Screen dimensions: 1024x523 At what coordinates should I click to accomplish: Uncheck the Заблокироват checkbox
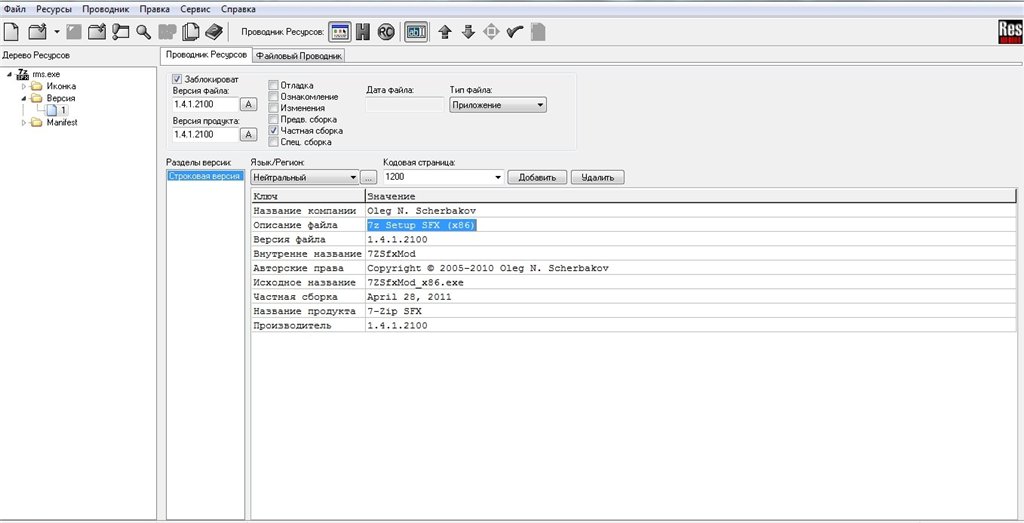point(178,79)
